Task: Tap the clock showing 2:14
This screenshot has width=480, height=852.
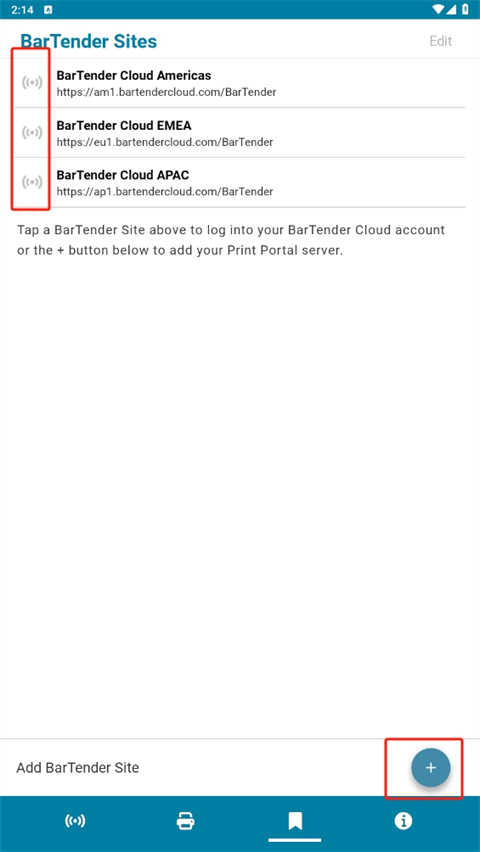Action: pos(22,10)
